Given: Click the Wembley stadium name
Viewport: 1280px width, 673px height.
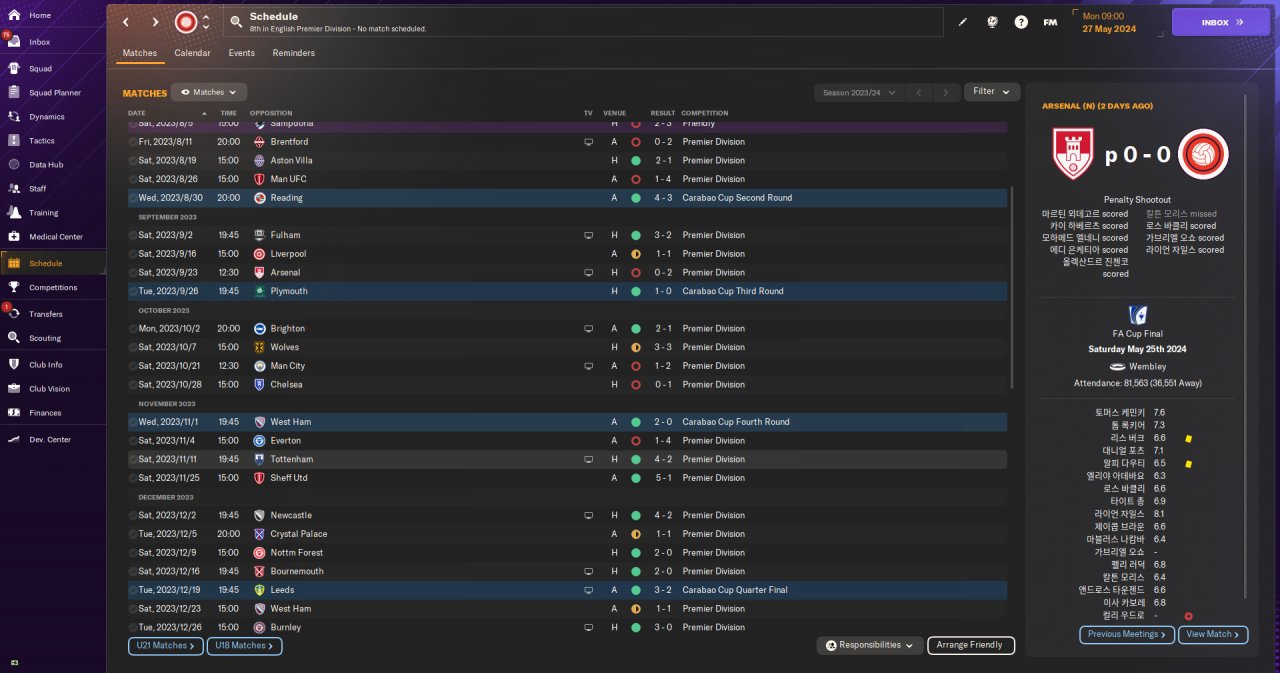Looking at the screenshot, I should tap(1147, 367).
